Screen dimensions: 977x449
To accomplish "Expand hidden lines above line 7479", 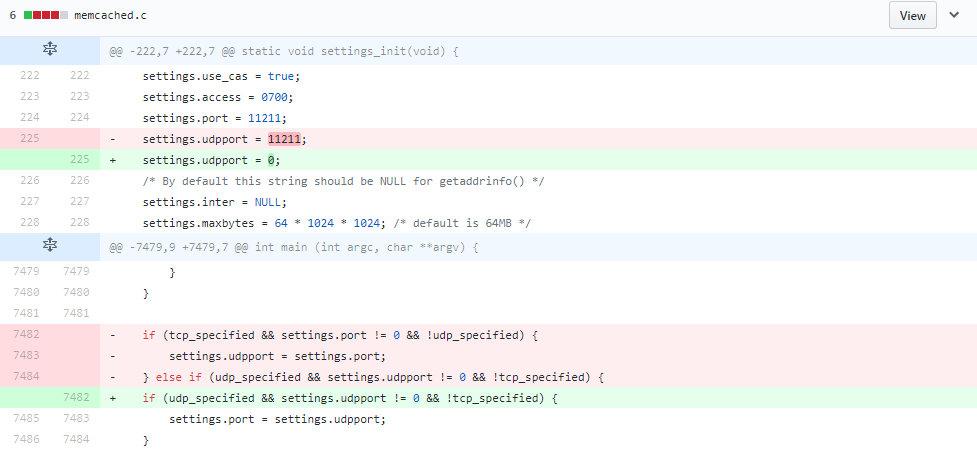I will (49, 246).
